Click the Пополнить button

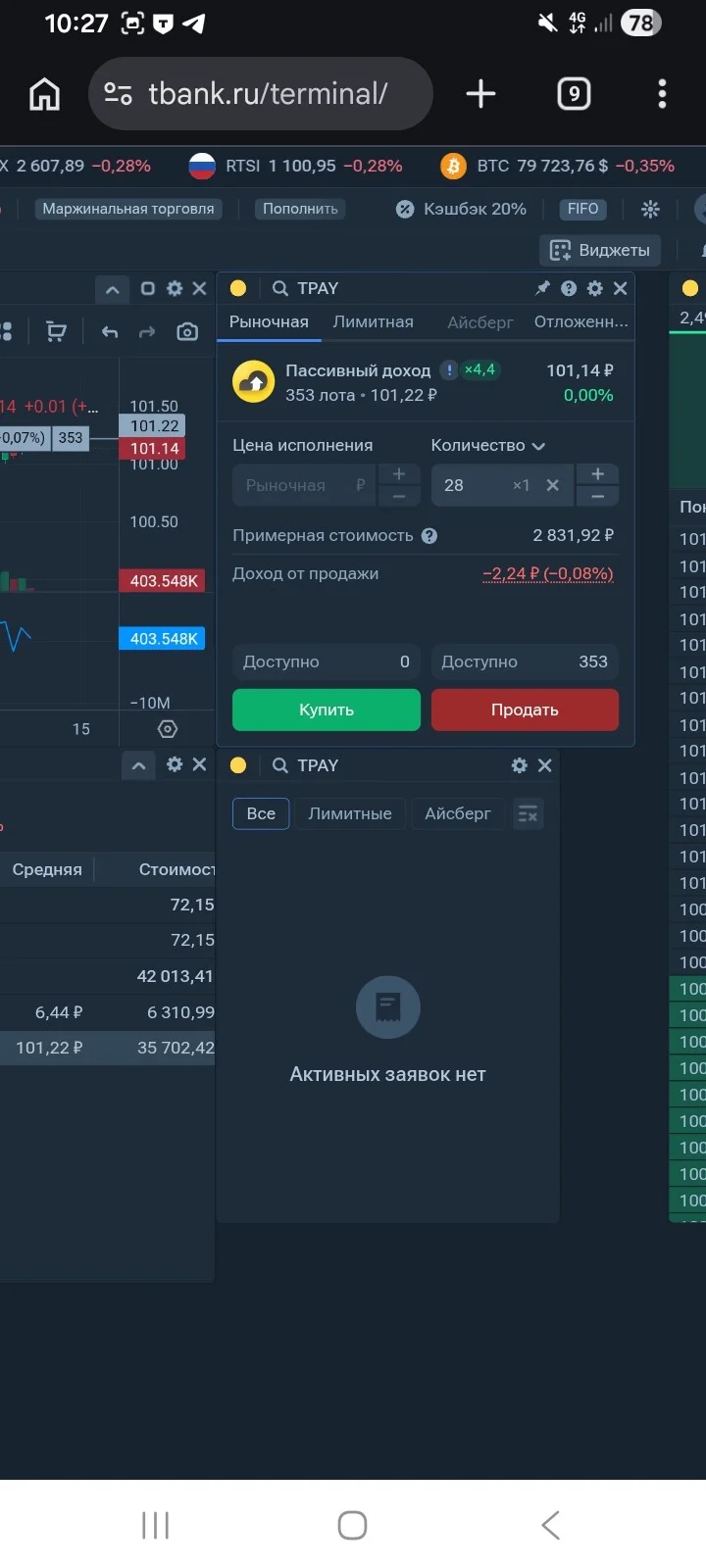tap(300, 209)
